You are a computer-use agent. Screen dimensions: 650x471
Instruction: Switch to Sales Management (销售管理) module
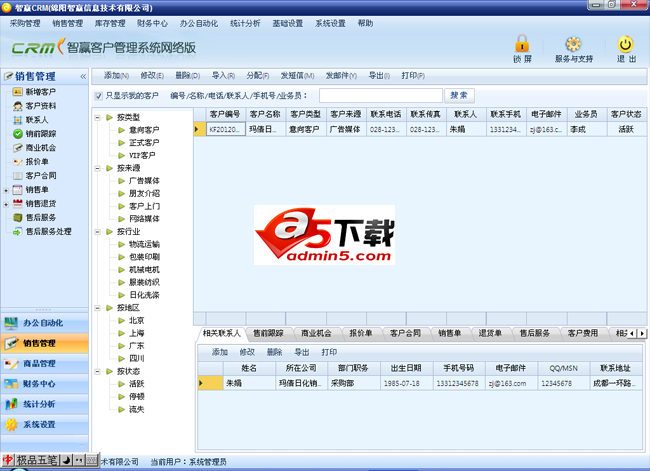pyautogui.click(x=44, y=343)
